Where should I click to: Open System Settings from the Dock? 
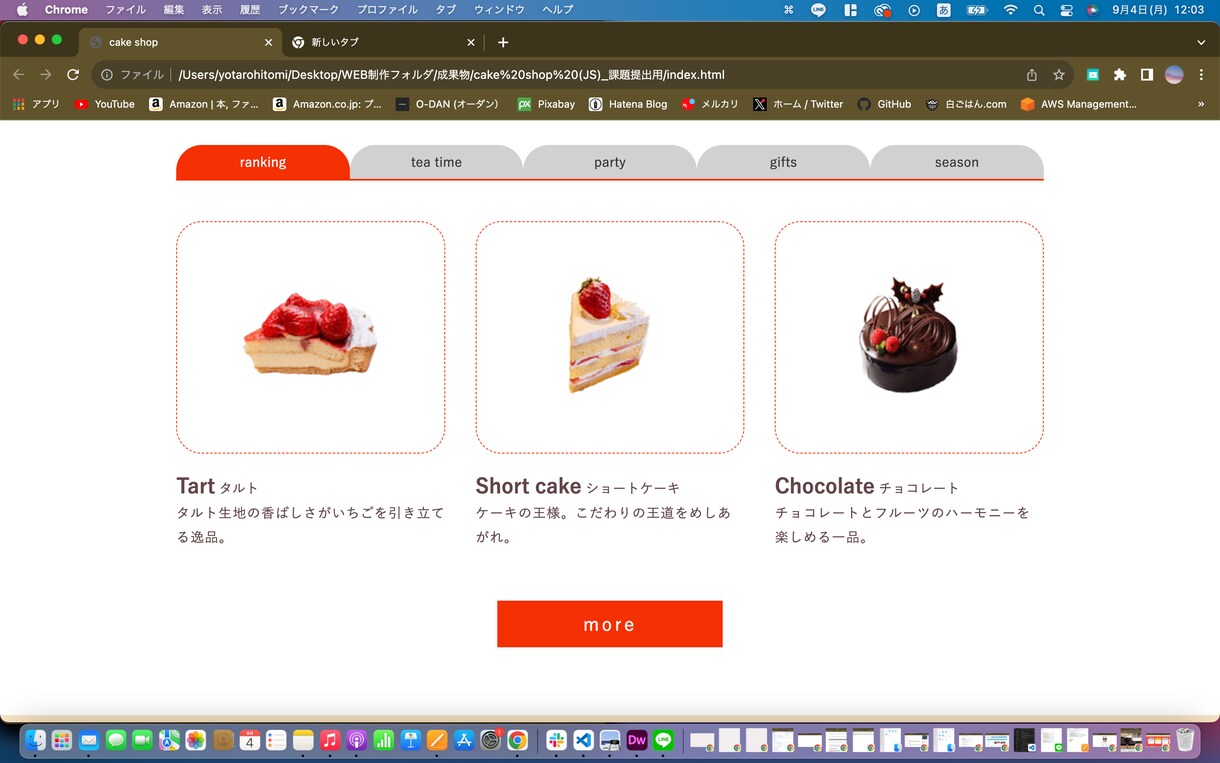coord(490,740)
